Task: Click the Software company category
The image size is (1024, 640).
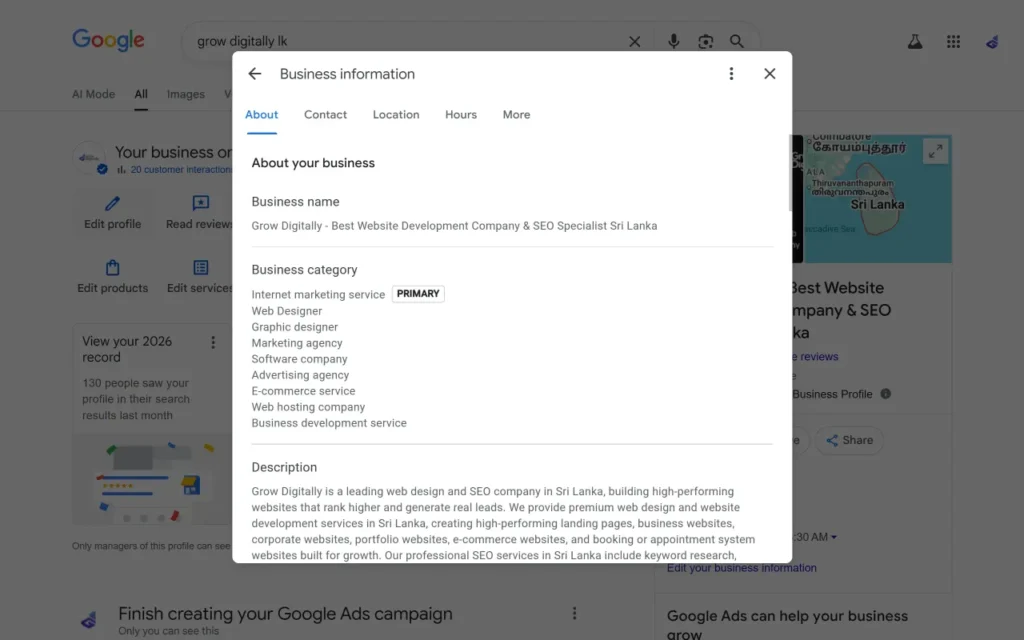Action: pos(299,359)
